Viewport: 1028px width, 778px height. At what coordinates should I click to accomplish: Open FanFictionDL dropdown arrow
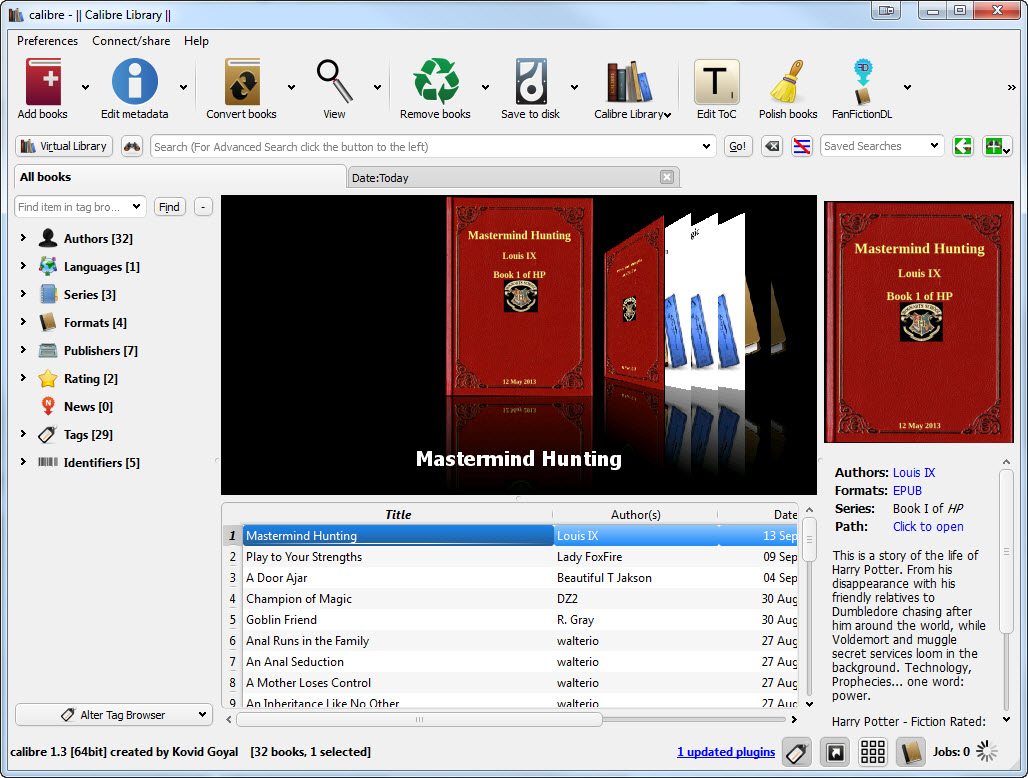click(x=907, y=87)
